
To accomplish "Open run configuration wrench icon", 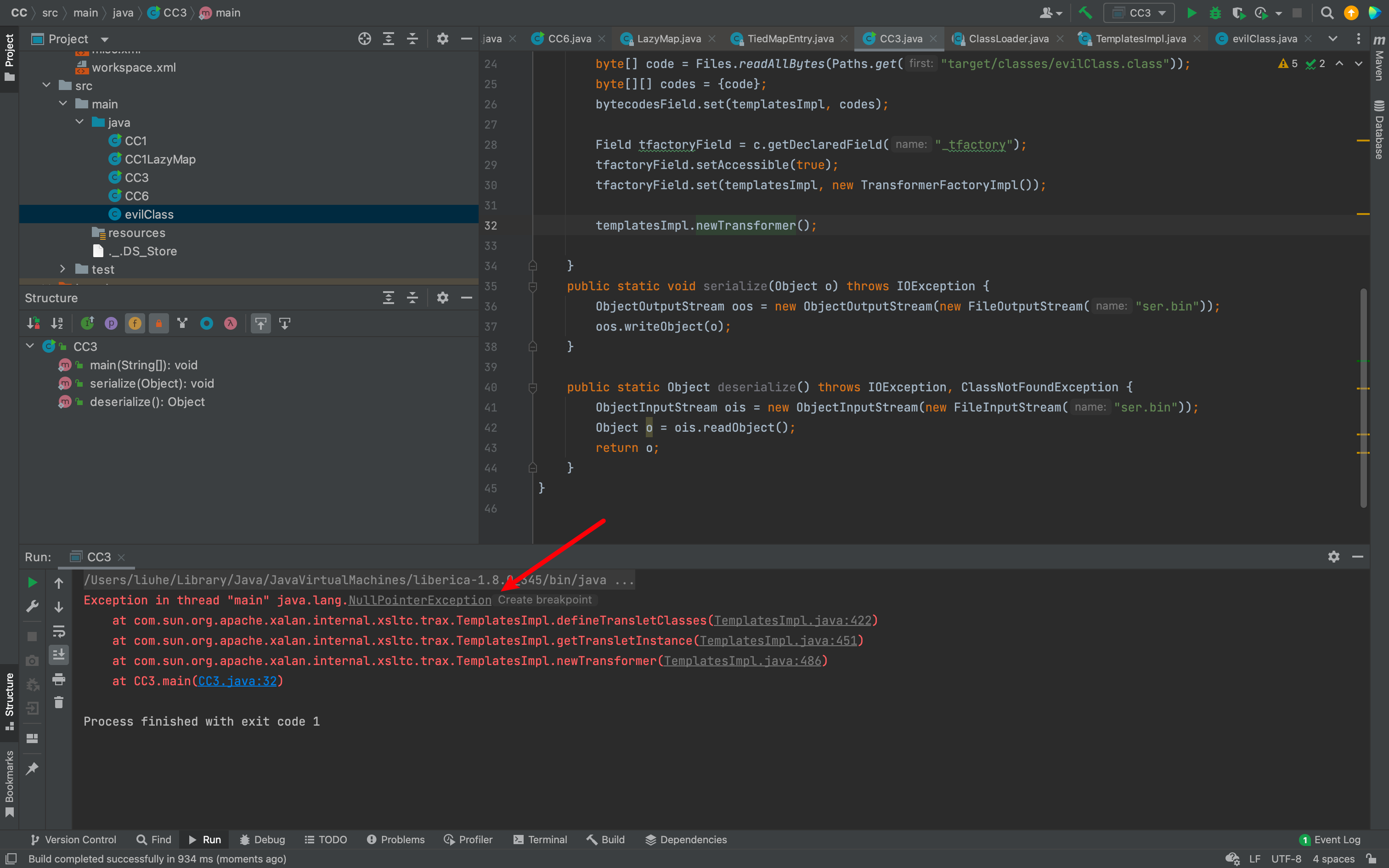I will tap(32, 606).
